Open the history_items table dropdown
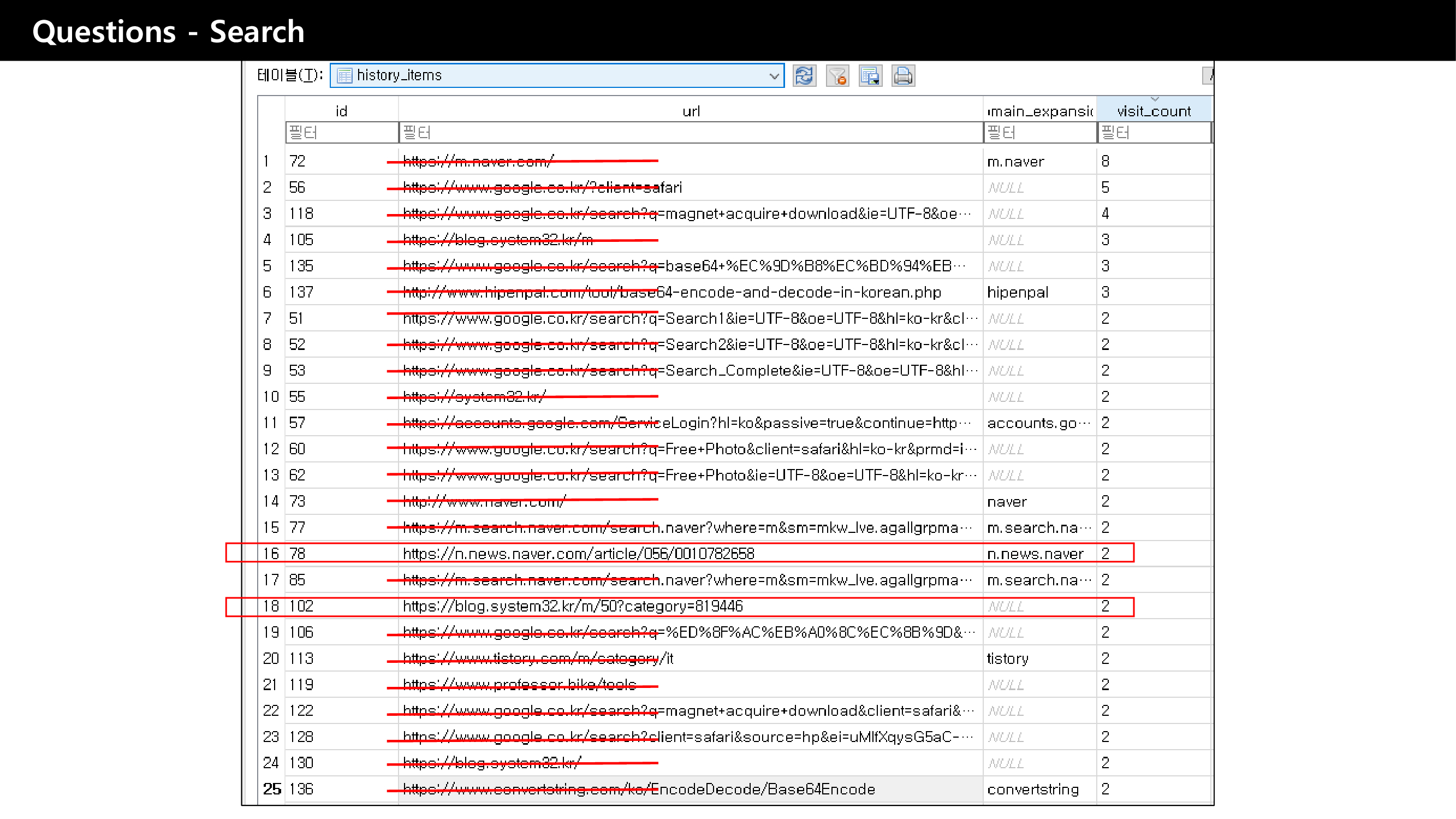The image size is (1456, 819). pos(774,75)
